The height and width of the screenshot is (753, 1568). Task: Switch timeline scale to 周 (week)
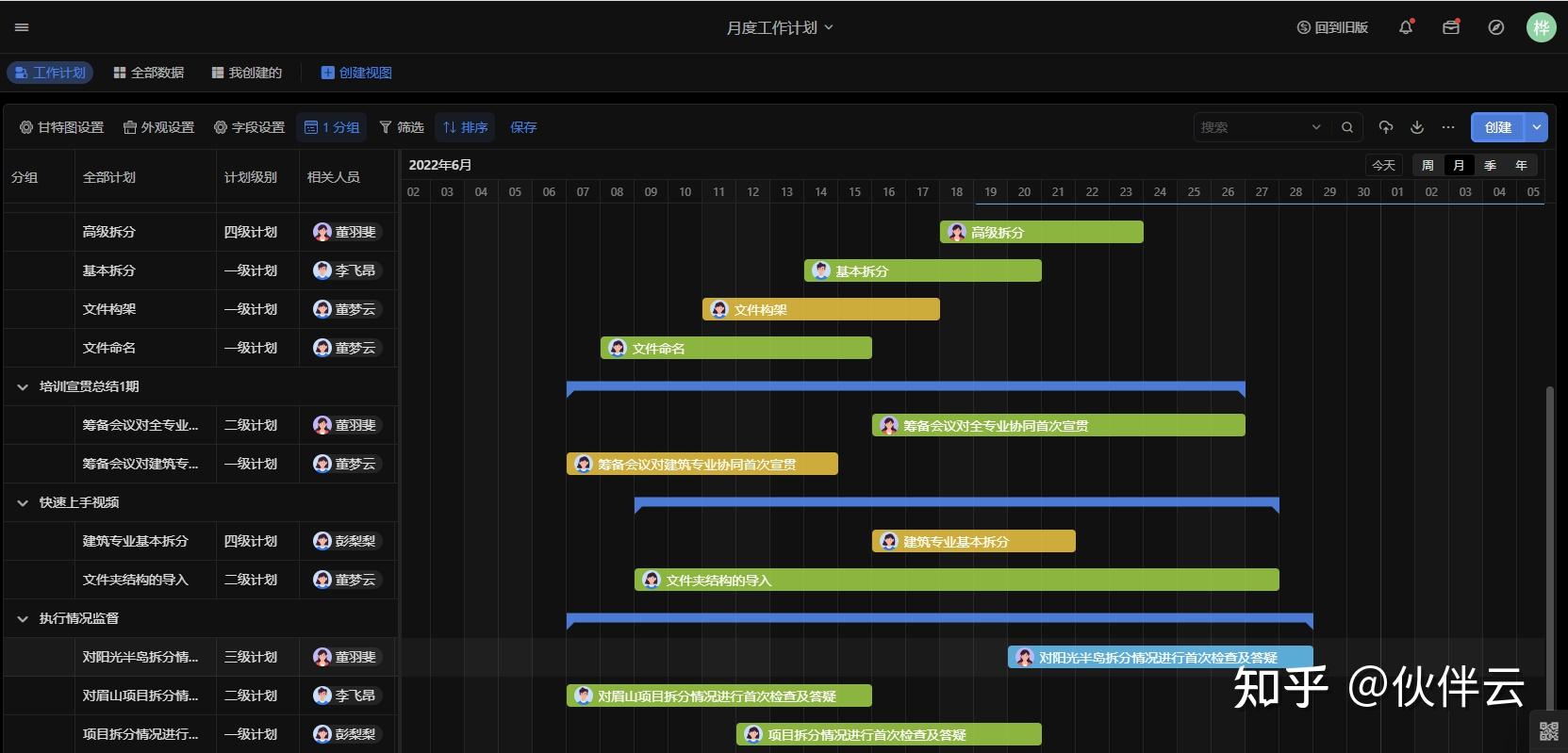(x=1428, y=165)
